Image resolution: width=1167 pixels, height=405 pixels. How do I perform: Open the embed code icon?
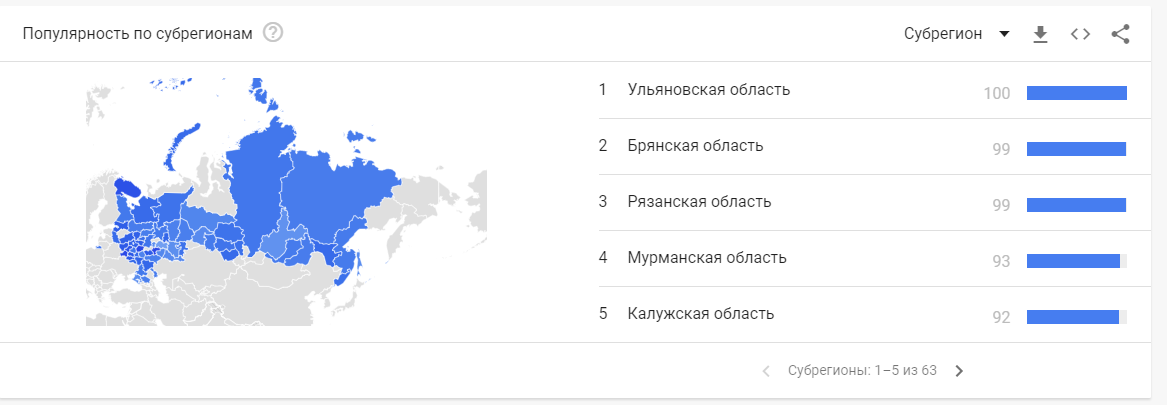(x=1080, y=34)
